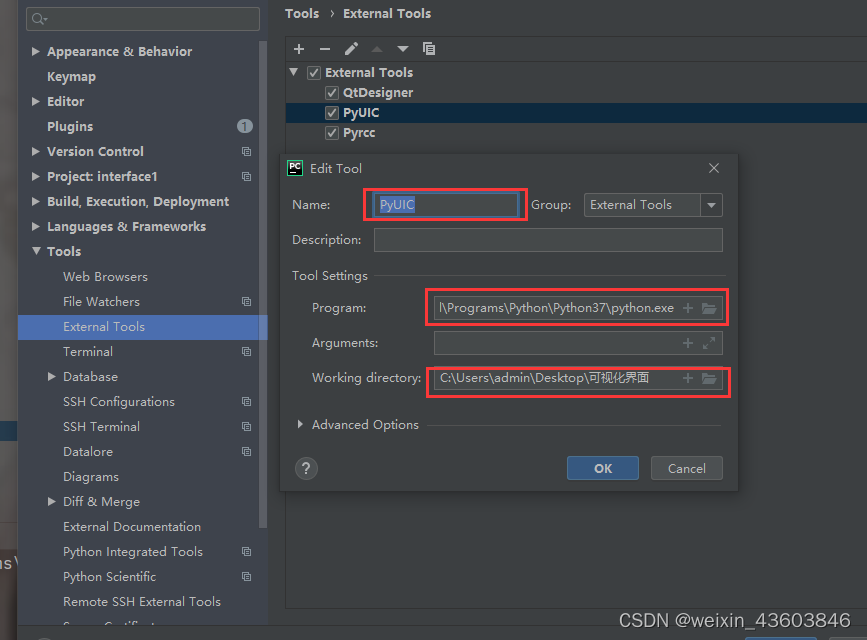Insert macro in Arguments field plus icon
Image resolution: width=867 pixels, height=640 pixels.
coord(688,343)
